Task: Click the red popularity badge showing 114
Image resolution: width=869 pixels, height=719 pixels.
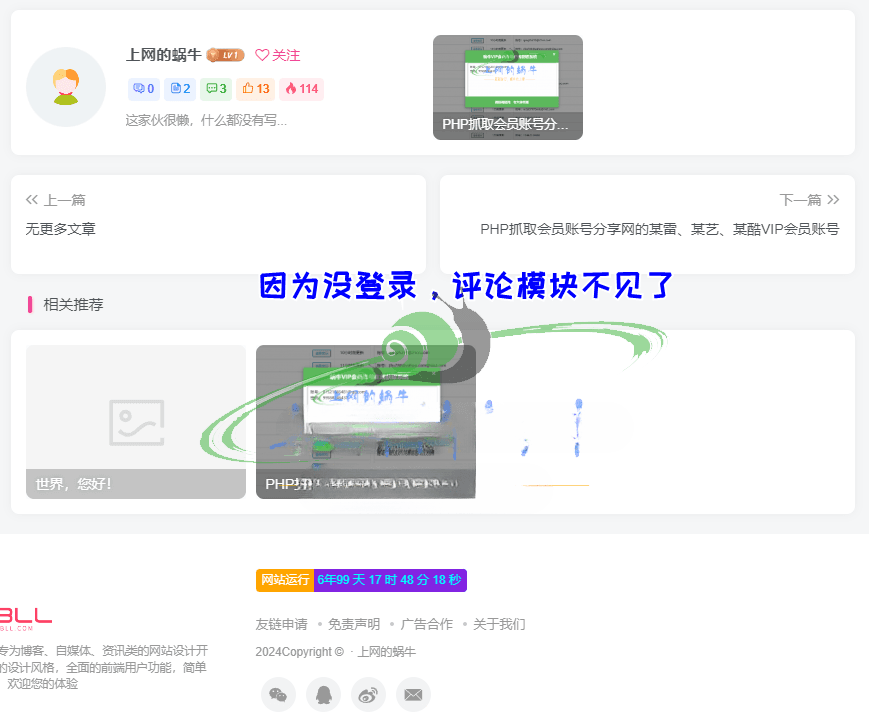Action: pyautogui.click(x=301, y=89)
